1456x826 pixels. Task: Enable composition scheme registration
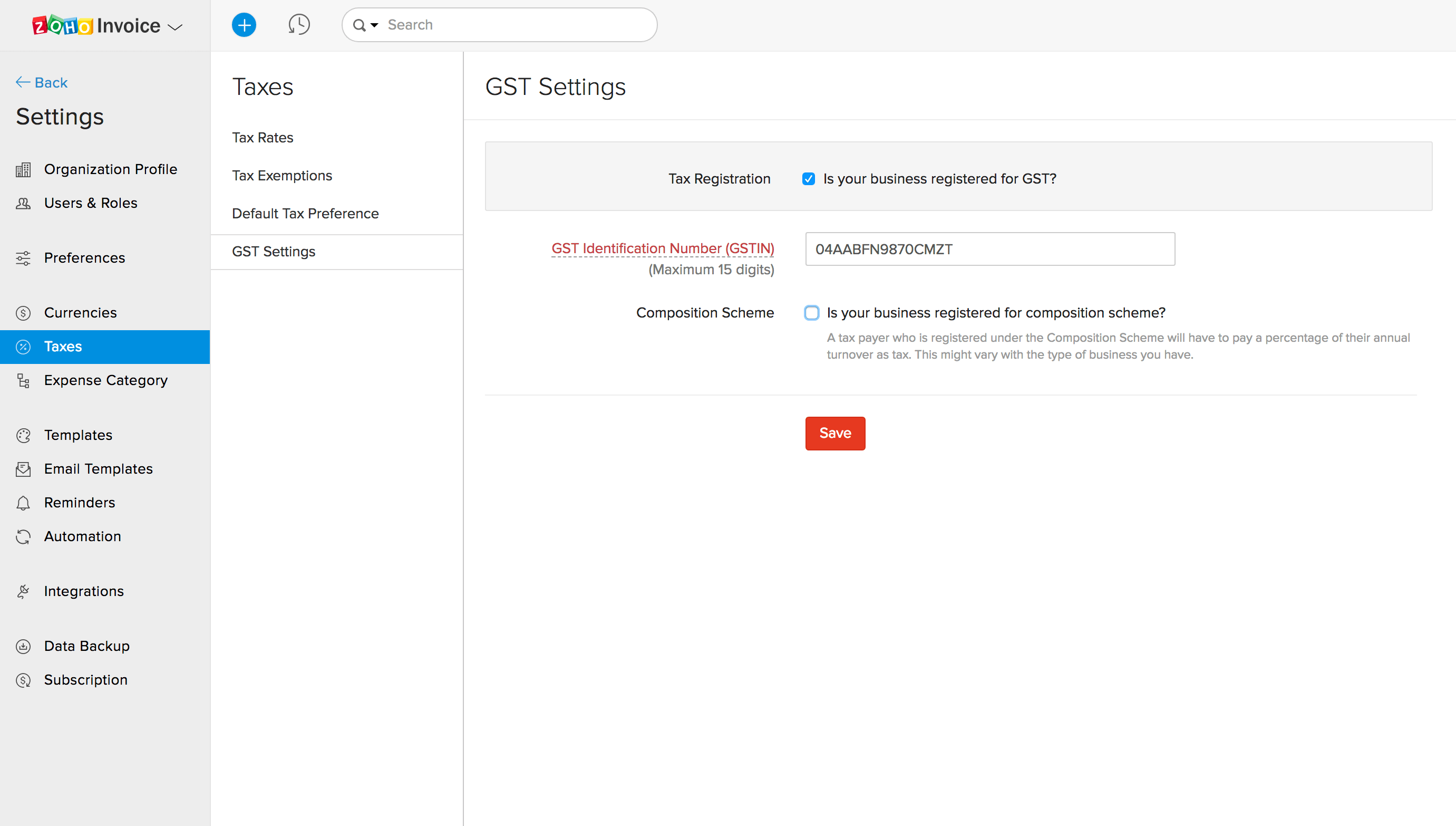812,313
